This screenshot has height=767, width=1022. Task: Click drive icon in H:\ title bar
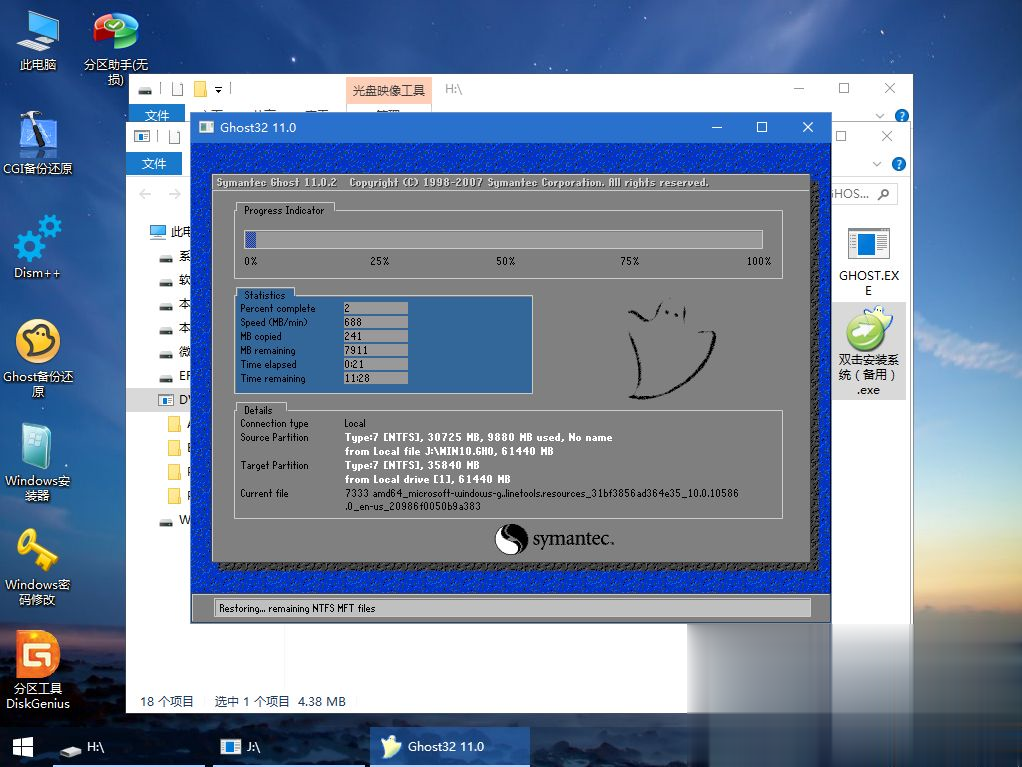point(145,90)
